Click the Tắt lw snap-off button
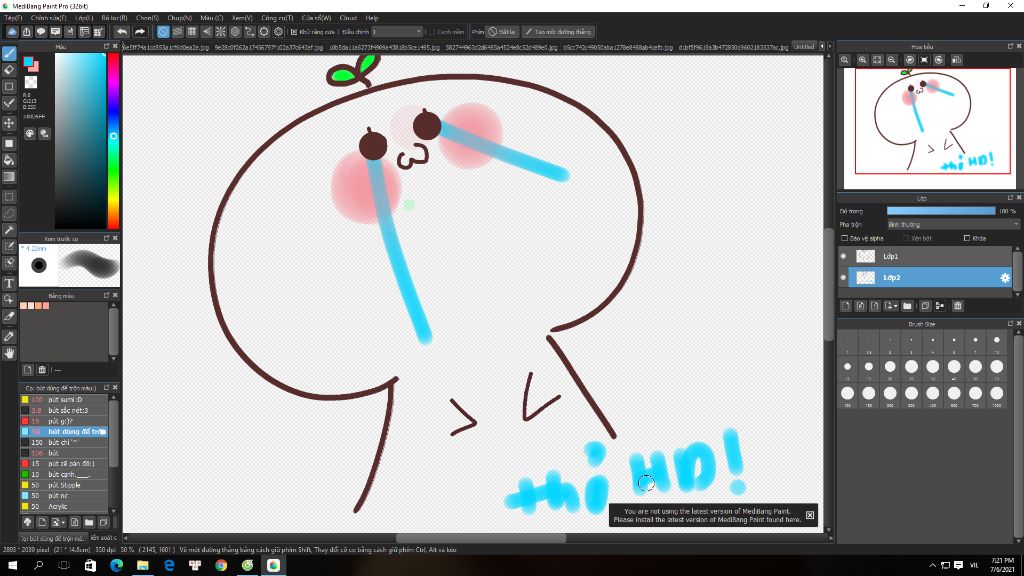1024x576 pixels. pyautogui.click(x=502, y=31)
